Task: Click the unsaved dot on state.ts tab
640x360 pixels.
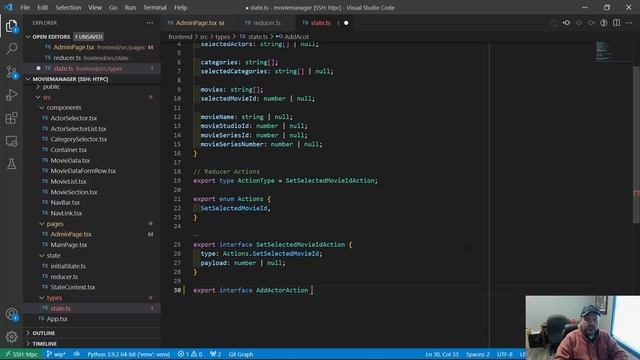Action: tap(346, 23)
